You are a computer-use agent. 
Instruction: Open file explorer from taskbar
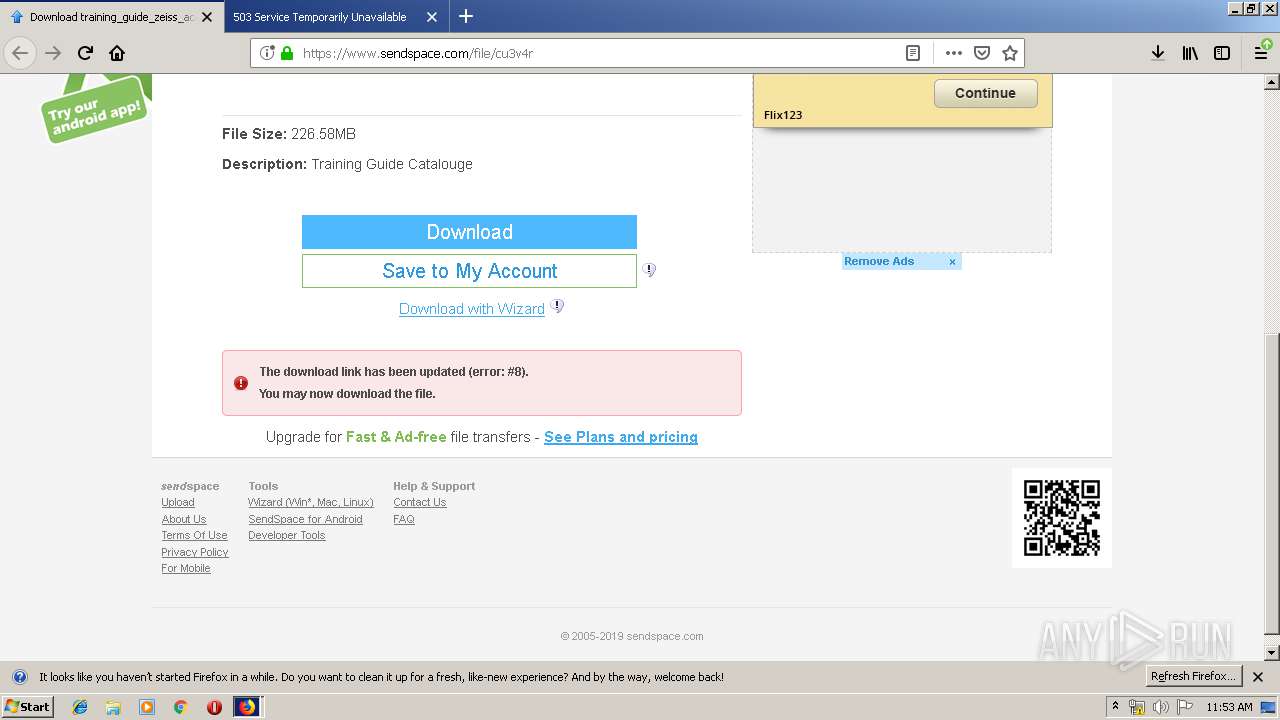[113, 707]
